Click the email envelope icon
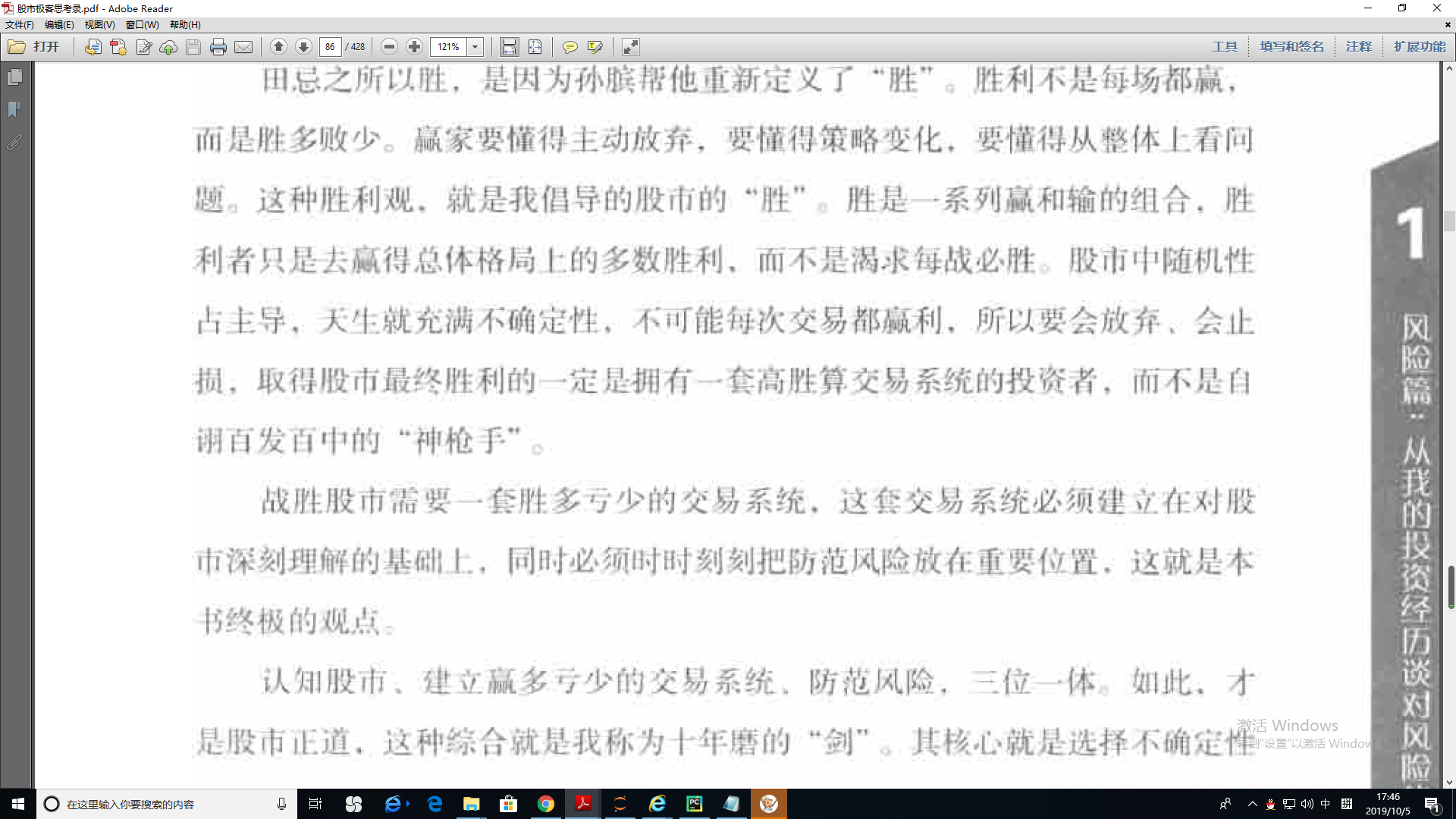The image size is (1456, 819). (x=243, y=47)
